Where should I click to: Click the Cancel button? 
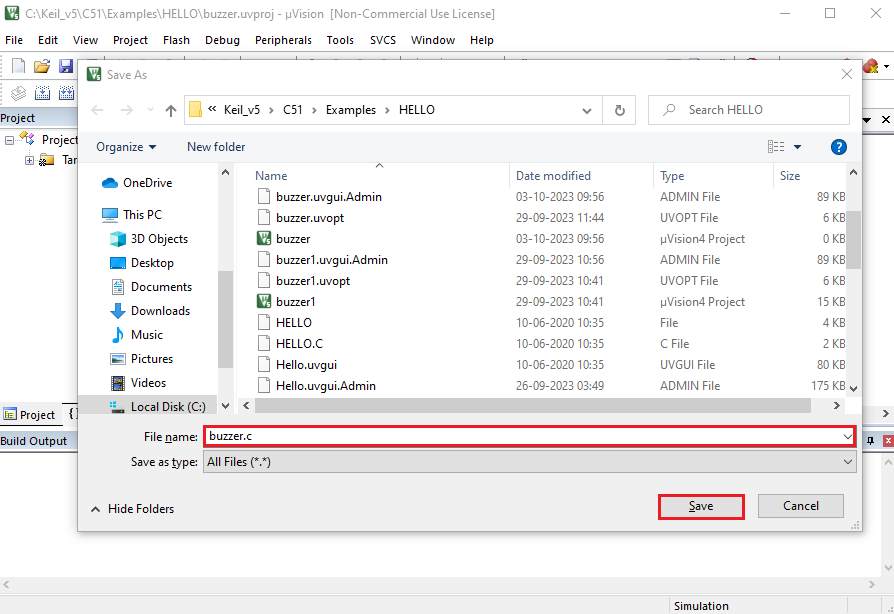(800, 506)
